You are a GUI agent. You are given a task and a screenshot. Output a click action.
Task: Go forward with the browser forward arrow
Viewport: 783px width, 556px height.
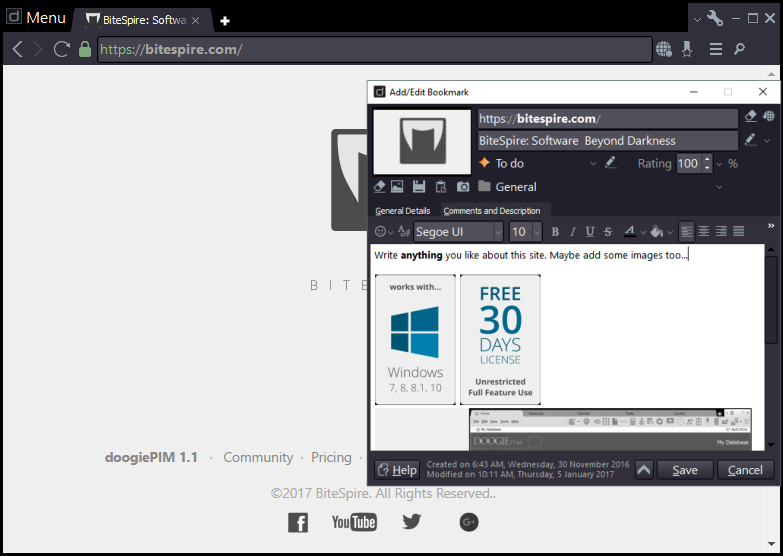point(38,49)
